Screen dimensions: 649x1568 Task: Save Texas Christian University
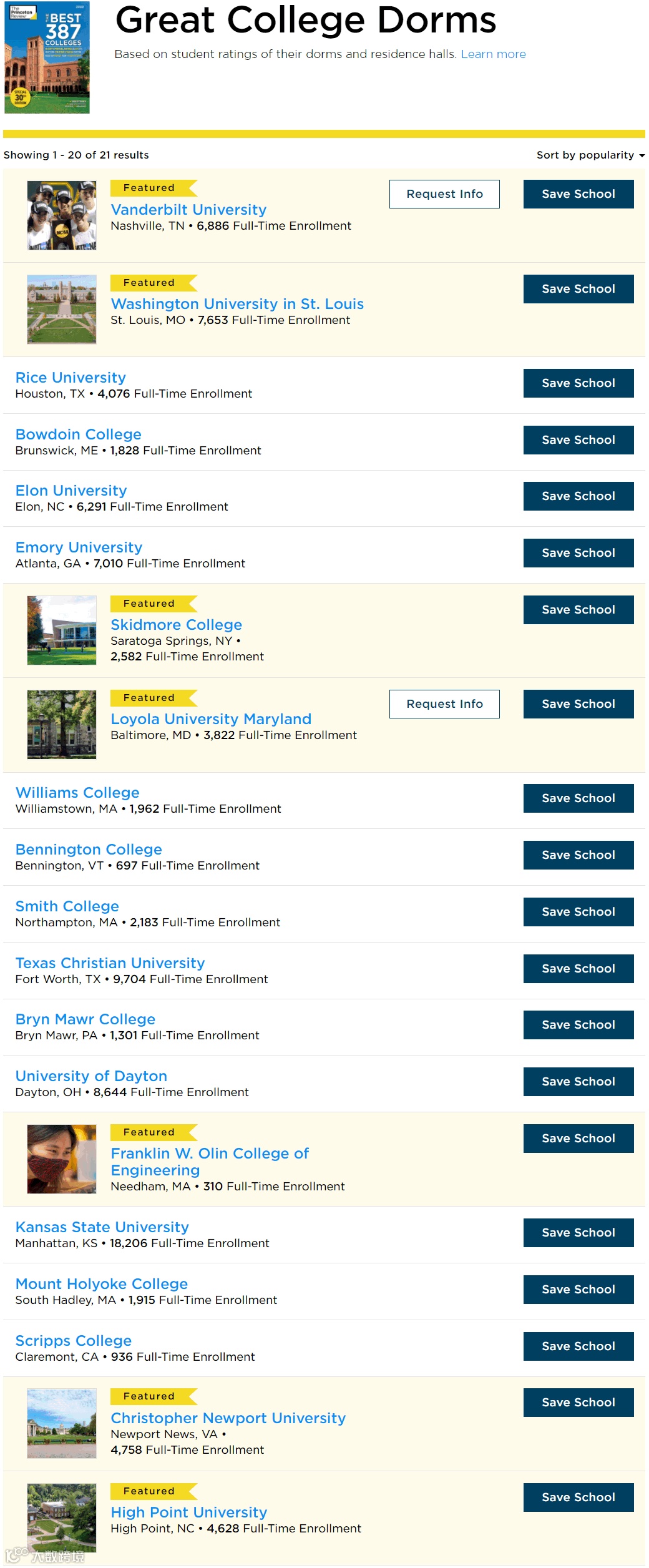(x=578, y=969)
